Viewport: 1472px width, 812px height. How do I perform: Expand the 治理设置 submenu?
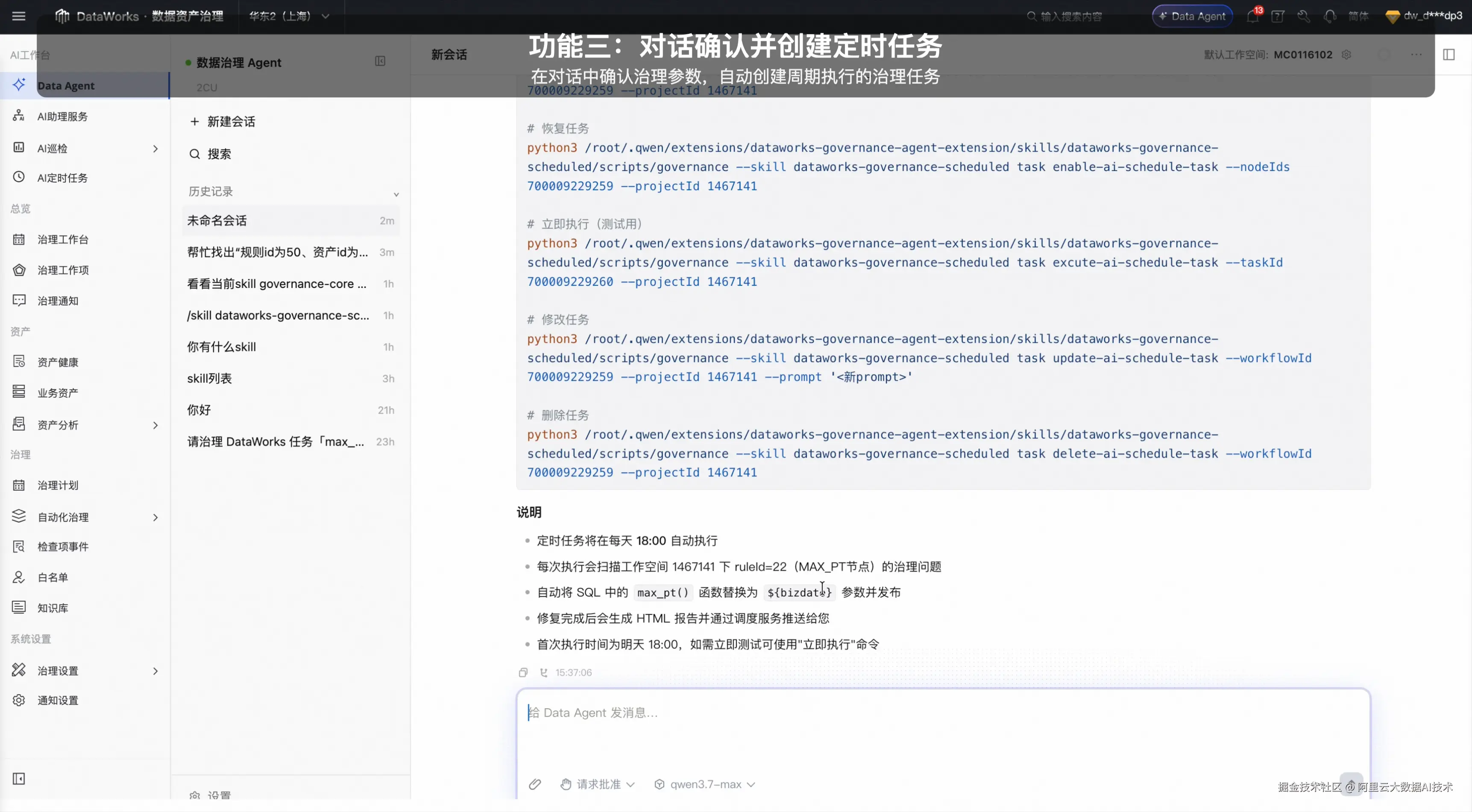155,671
